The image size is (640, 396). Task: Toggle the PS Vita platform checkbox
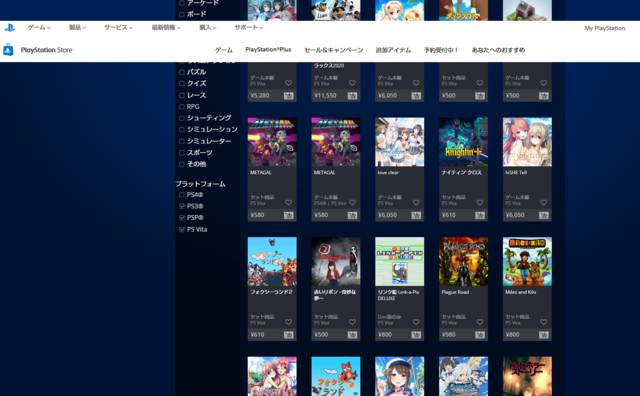pyautogui.click(x=182, y=230)
